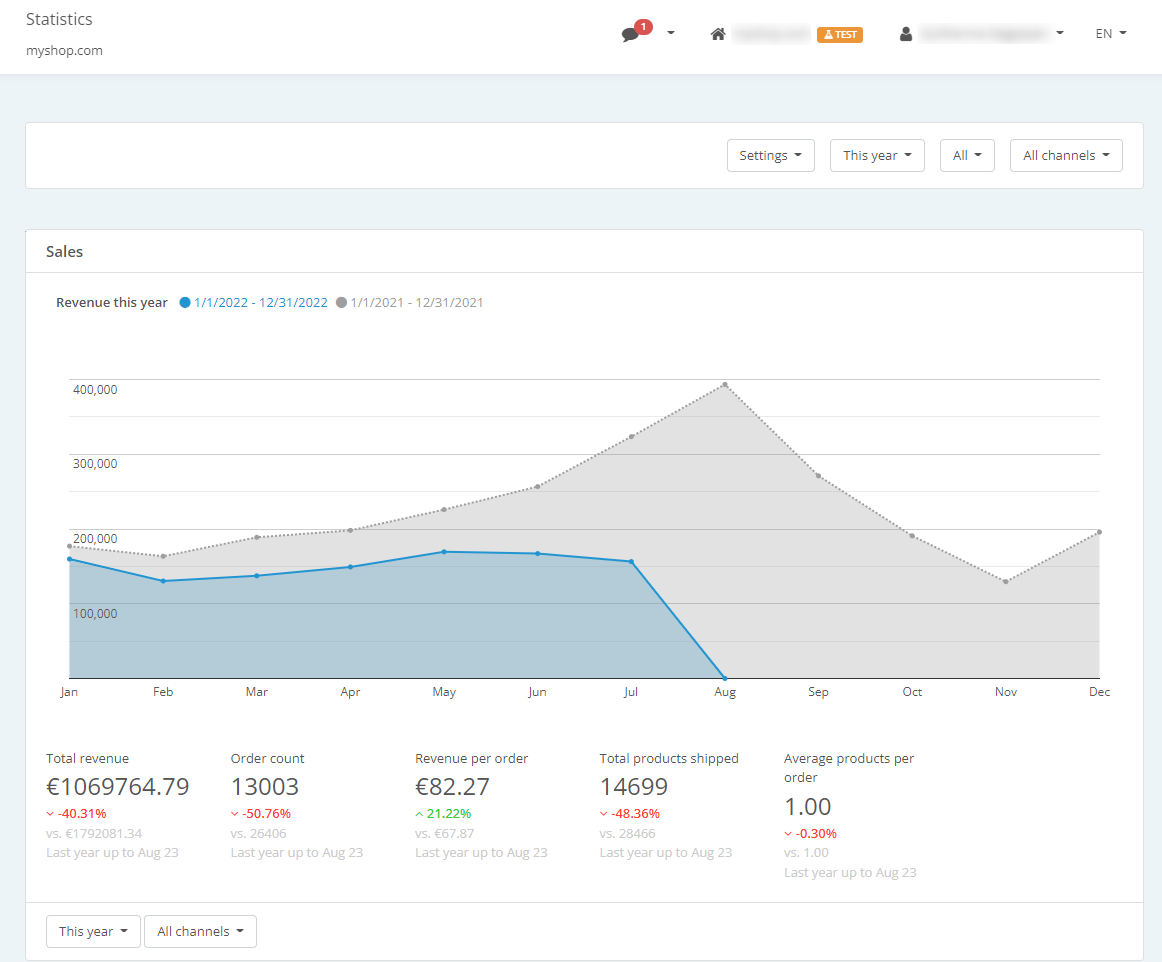Click the order count value 13003
This screenshot has width=1162, height=962.
(x=265, y=786)
